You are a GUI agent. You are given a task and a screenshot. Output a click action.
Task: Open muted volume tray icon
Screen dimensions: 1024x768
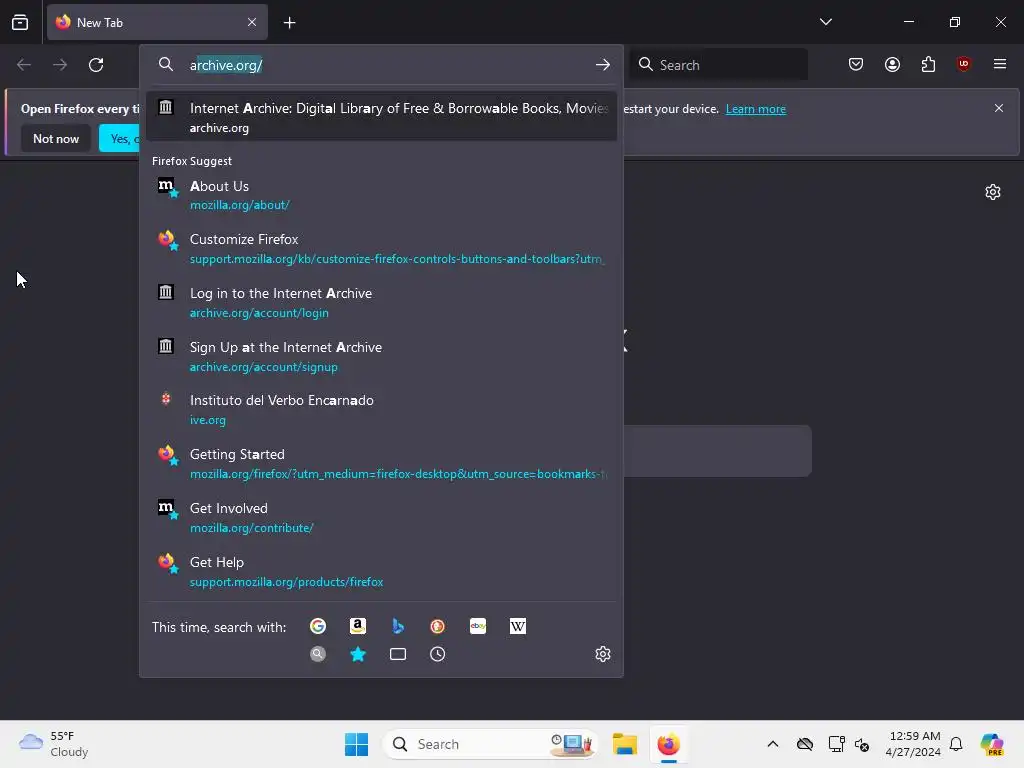tap(862, 744)
